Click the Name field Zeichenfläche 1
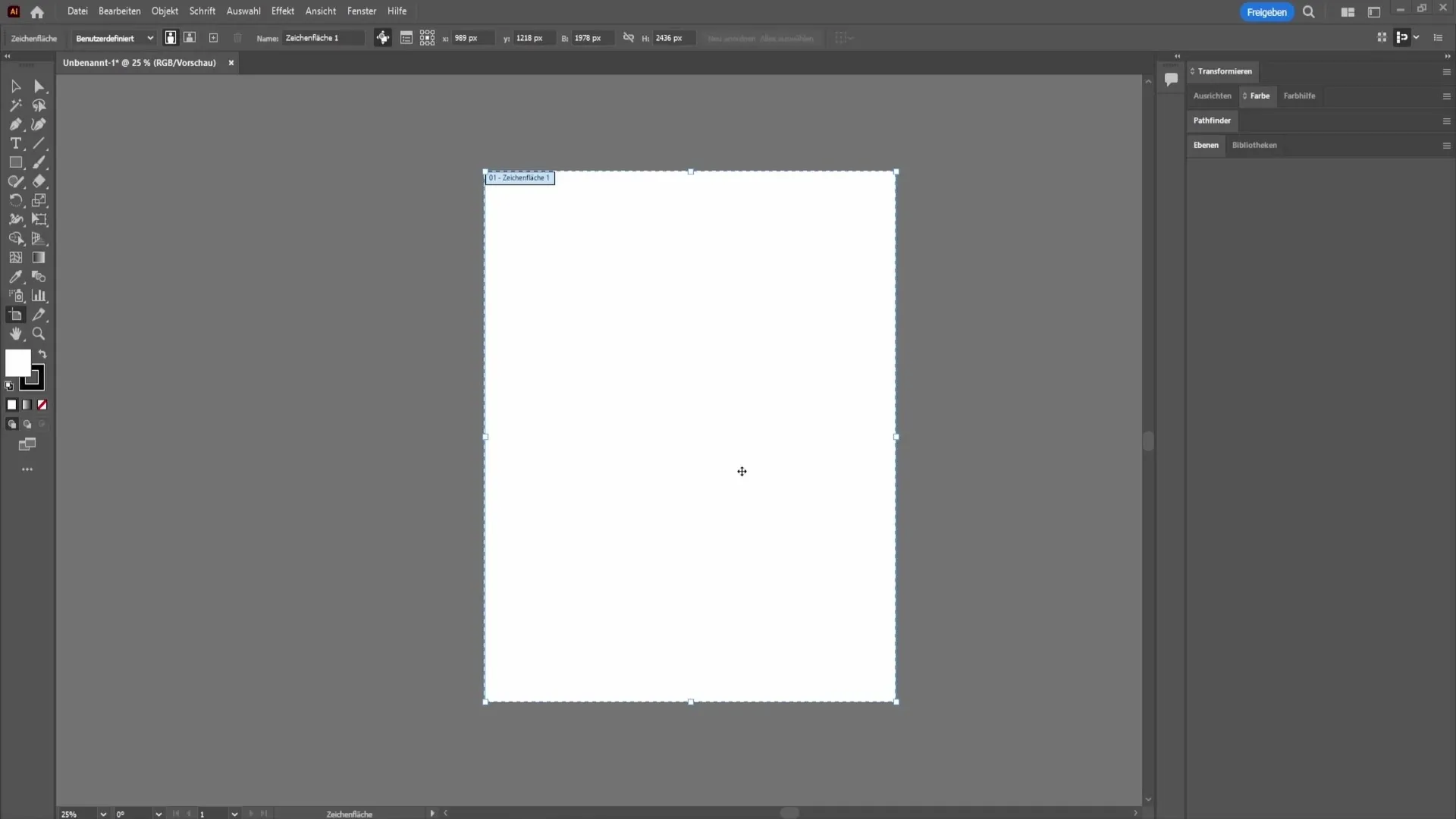The width and height of the screenshot is (1456, 819). [x=323, y=38]
